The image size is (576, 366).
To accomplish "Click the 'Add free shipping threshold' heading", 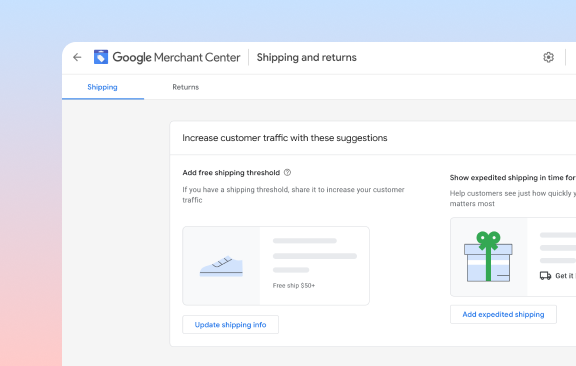I will pyautogui.click(x=231, y=173).
